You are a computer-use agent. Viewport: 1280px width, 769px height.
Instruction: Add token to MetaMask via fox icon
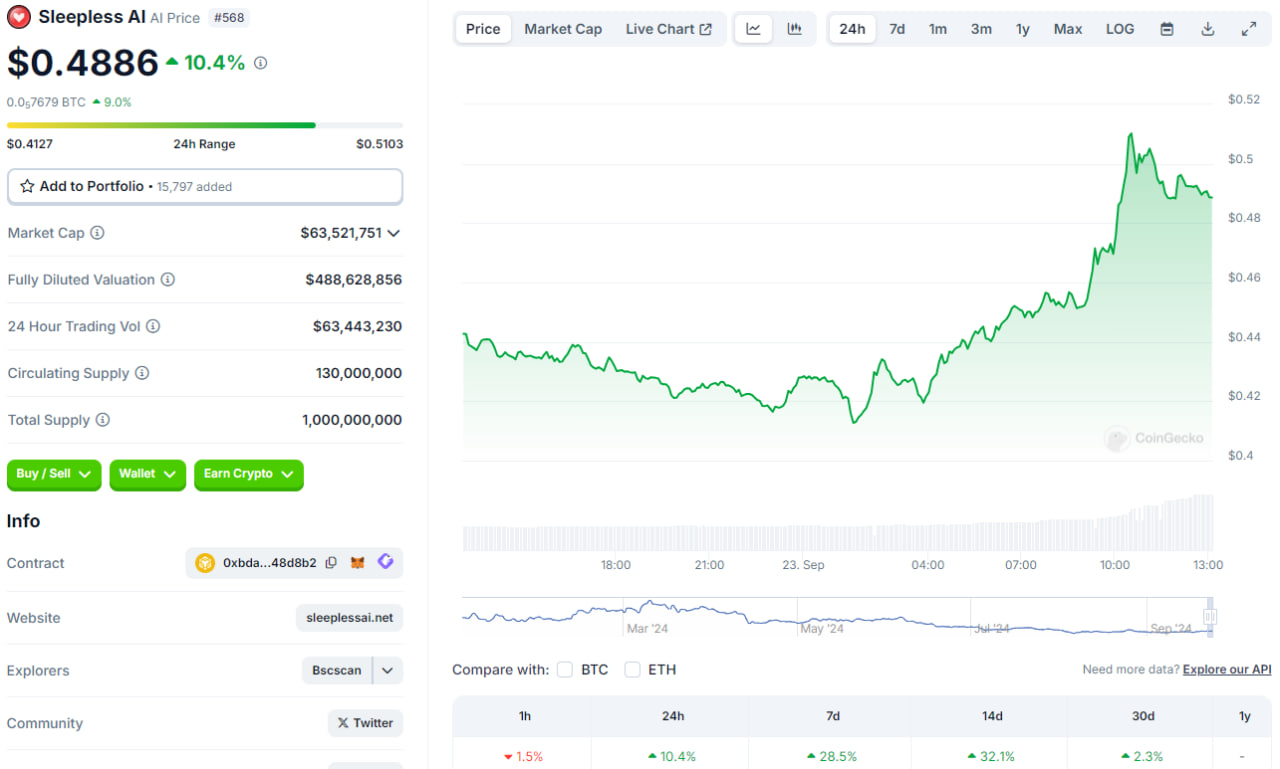click(357, 563)
